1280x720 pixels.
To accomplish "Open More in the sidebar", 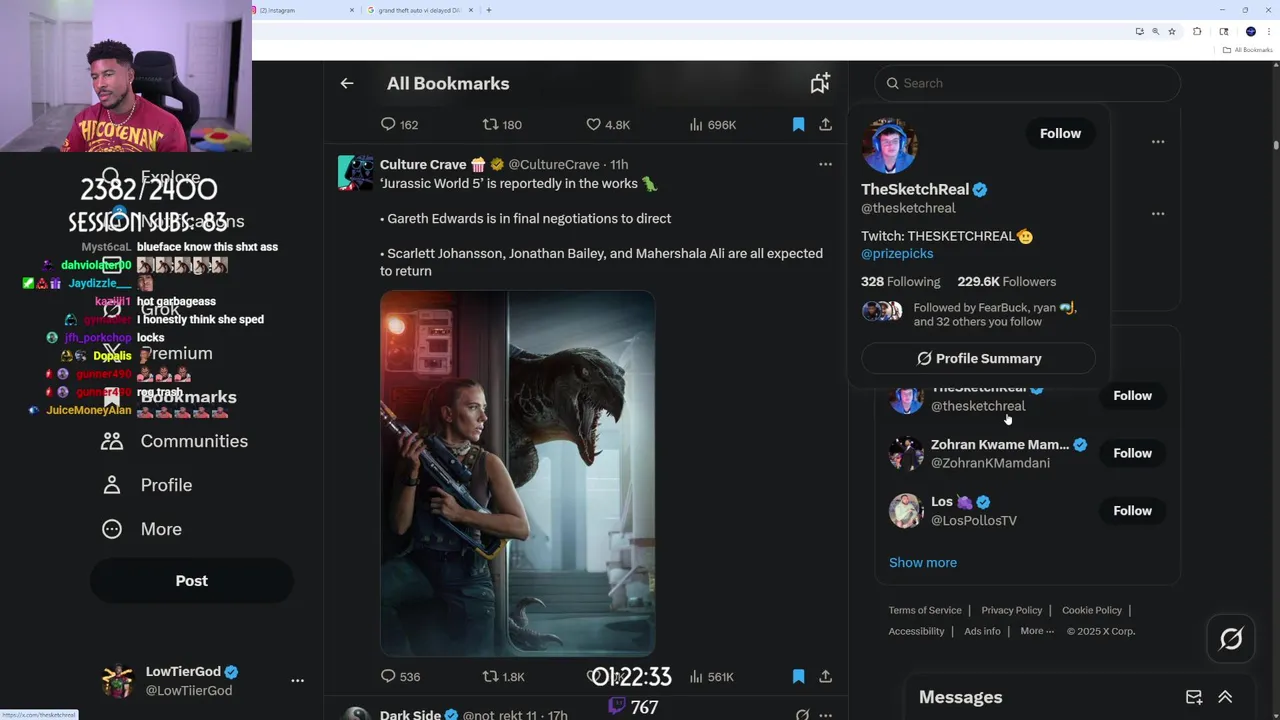I will 142,529.
